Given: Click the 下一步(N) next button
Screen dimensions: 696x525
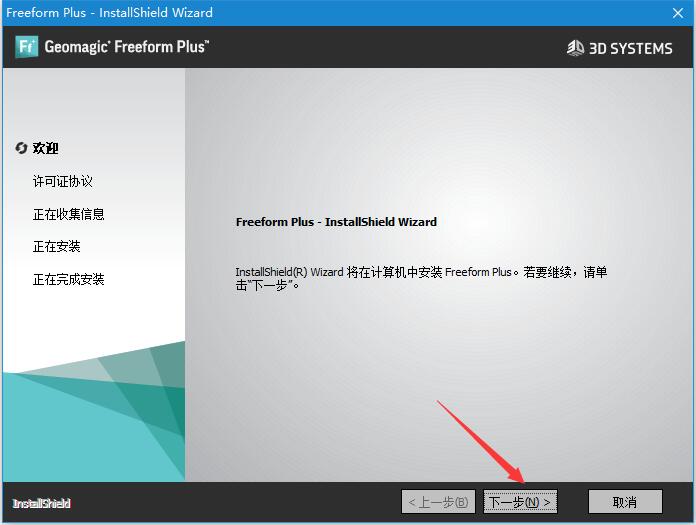Looking at the screenshot, I should coord(520,502).
